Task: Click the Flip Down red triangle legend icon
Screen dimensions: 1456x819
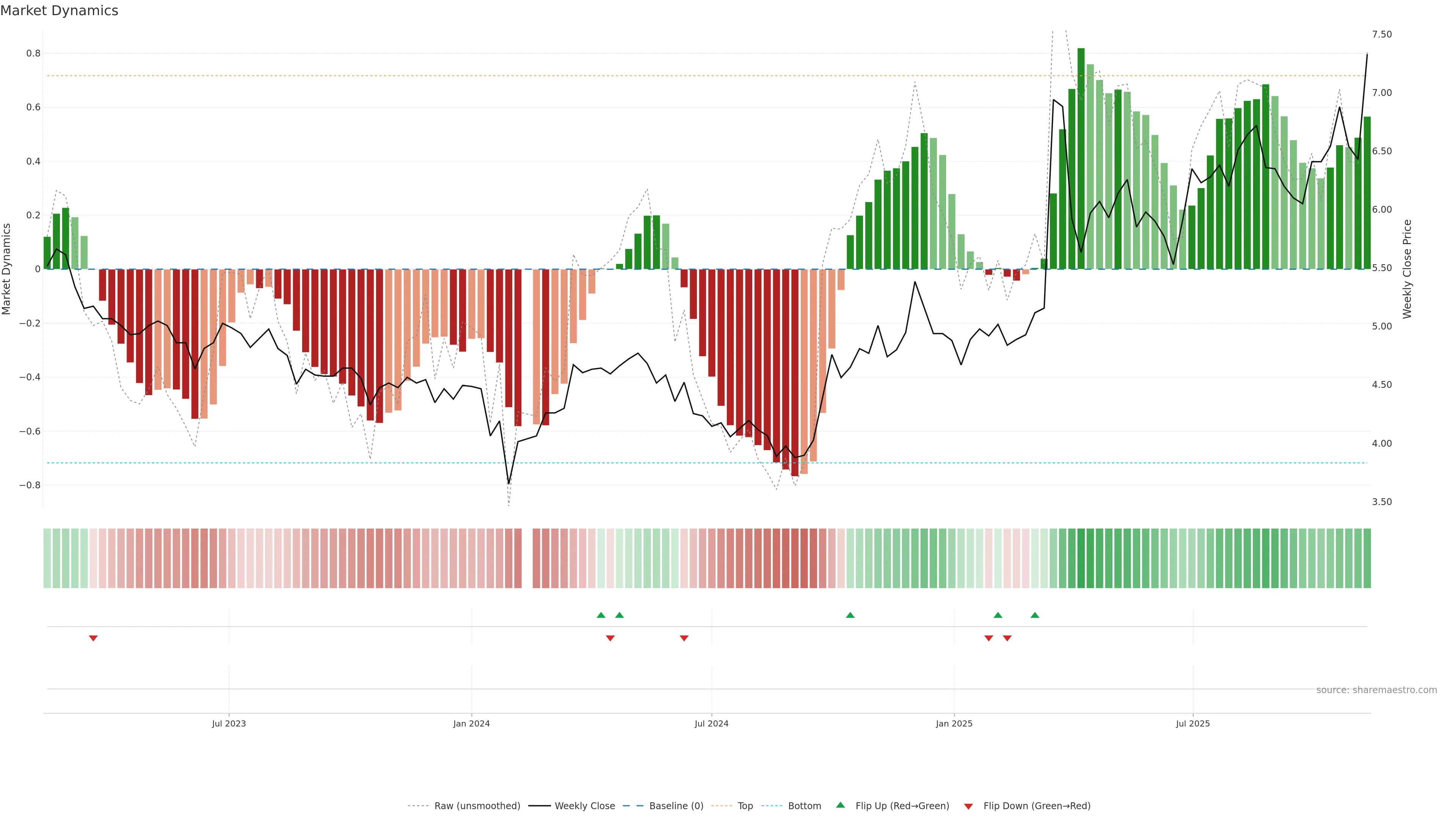Action: (x=968, y=806)
